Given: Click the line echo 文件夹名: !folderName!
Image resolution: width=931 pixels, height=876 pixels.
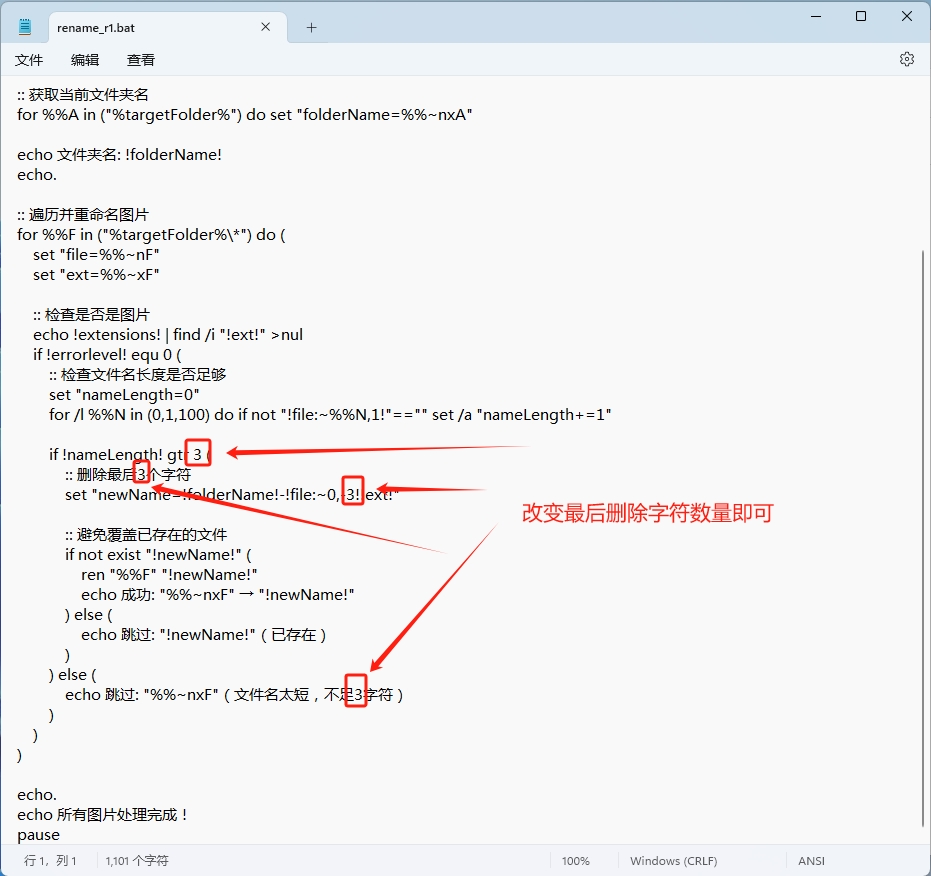Looking at the screenshot, I should (x=119, y=154).
